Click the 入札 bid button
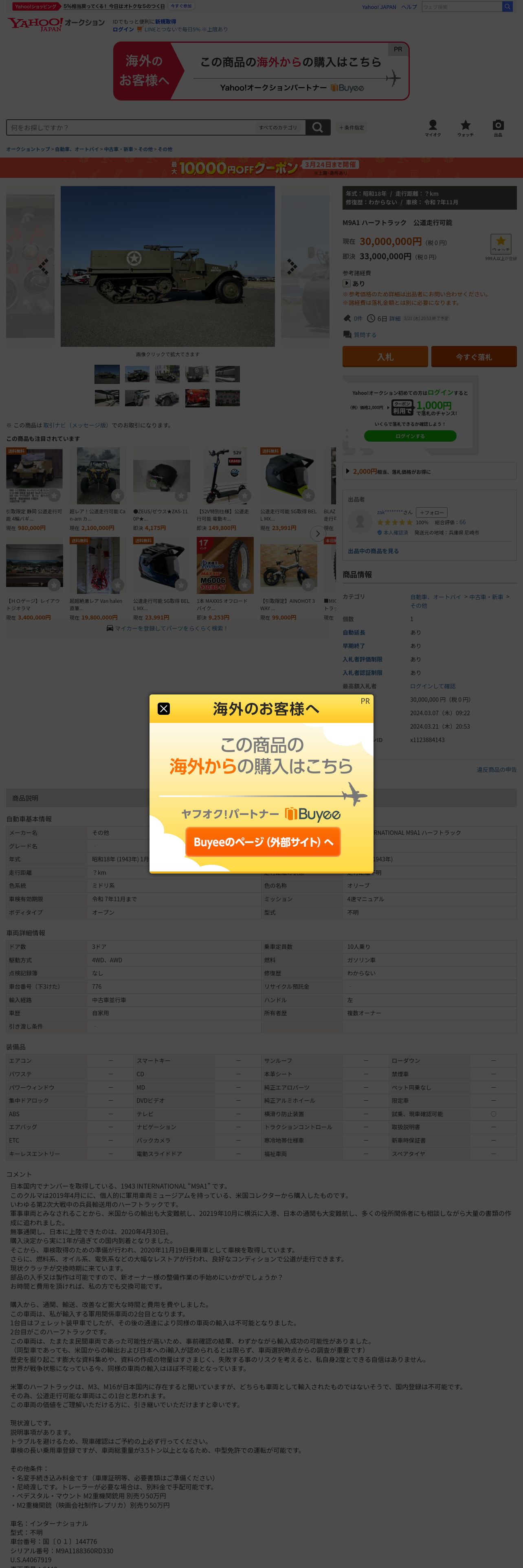 (385, 357)
